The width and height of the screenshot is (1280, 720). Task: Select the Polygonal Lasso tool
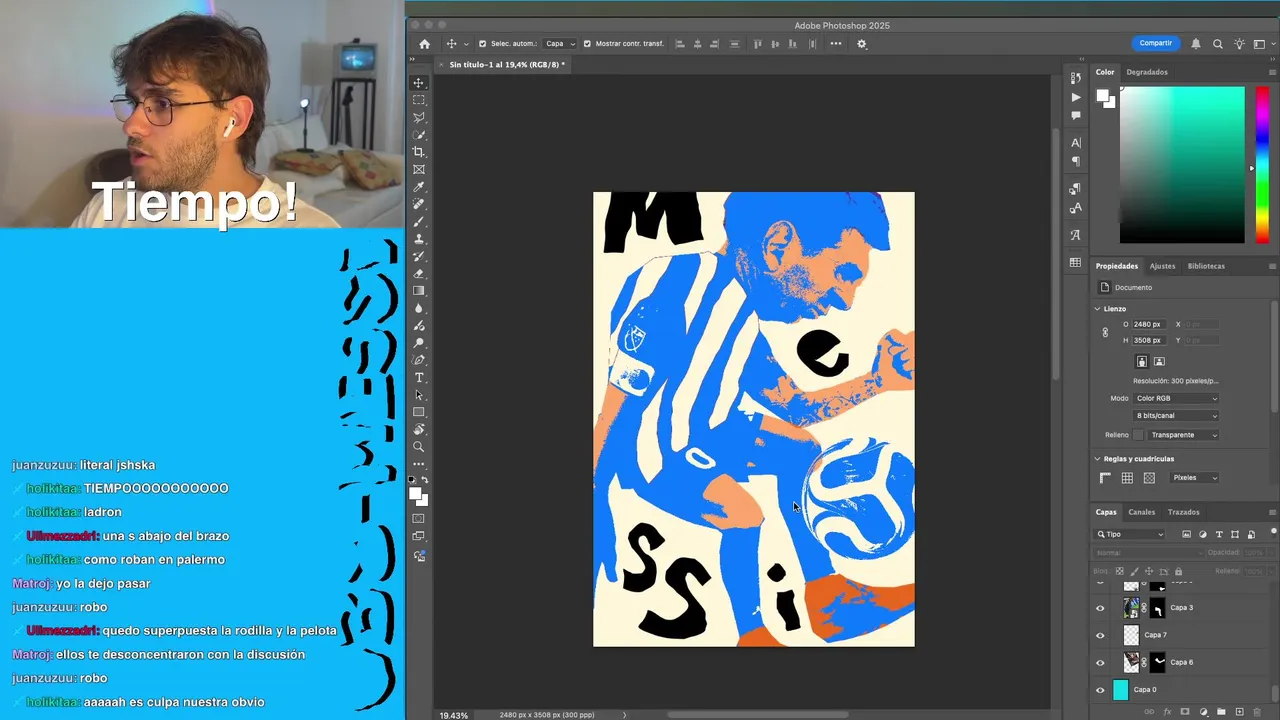(x=419, y=117)
